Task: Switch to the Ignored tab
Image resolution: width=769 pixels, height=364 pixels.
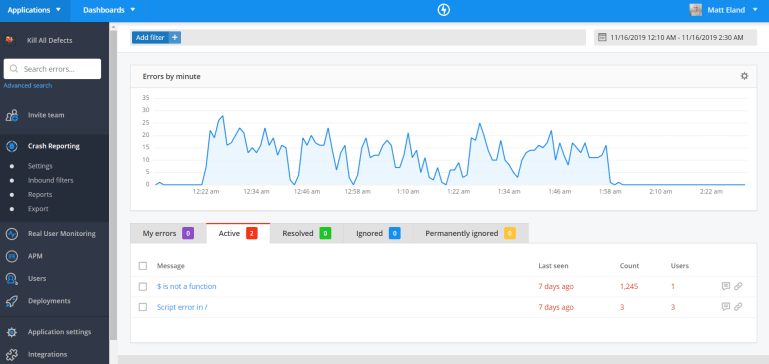Action: pos(378,234)
